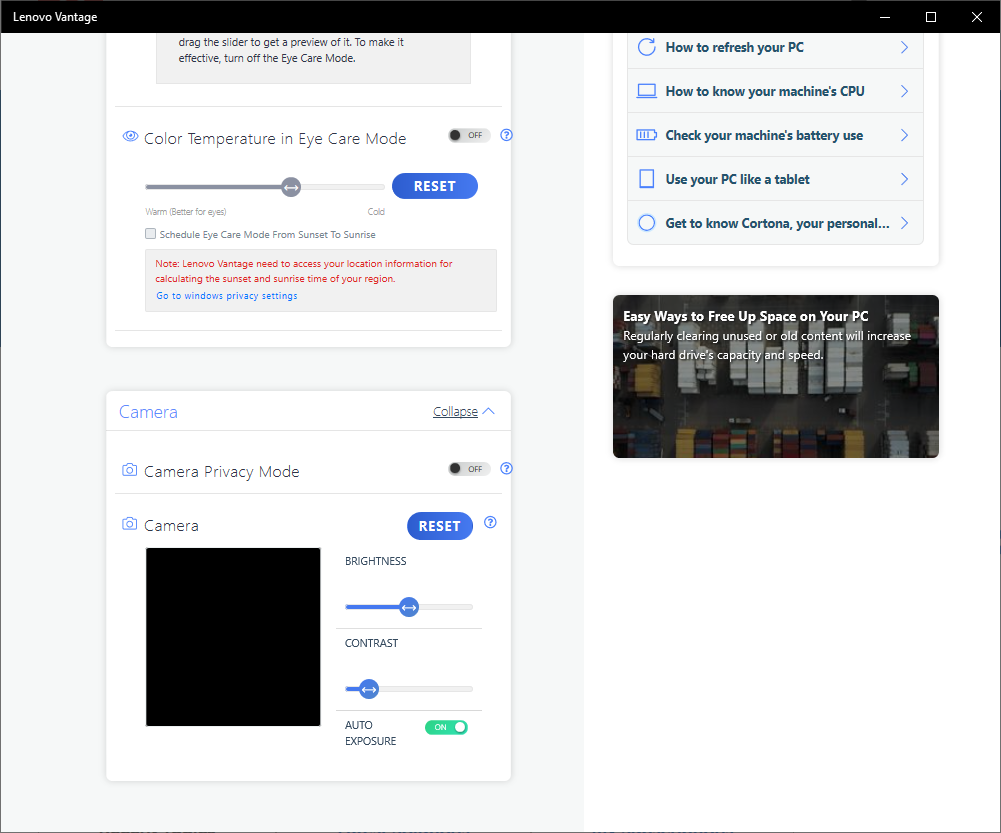Open Get to know Cortana article
Viewport: 1001px width, 833px height.
(775, 222)
